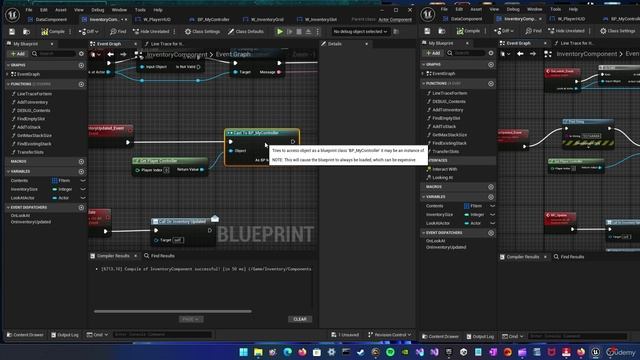Viewport: 640px width, 360px height.
Task: Open Interact With interface in right window
Action: [x=444, y=169]
